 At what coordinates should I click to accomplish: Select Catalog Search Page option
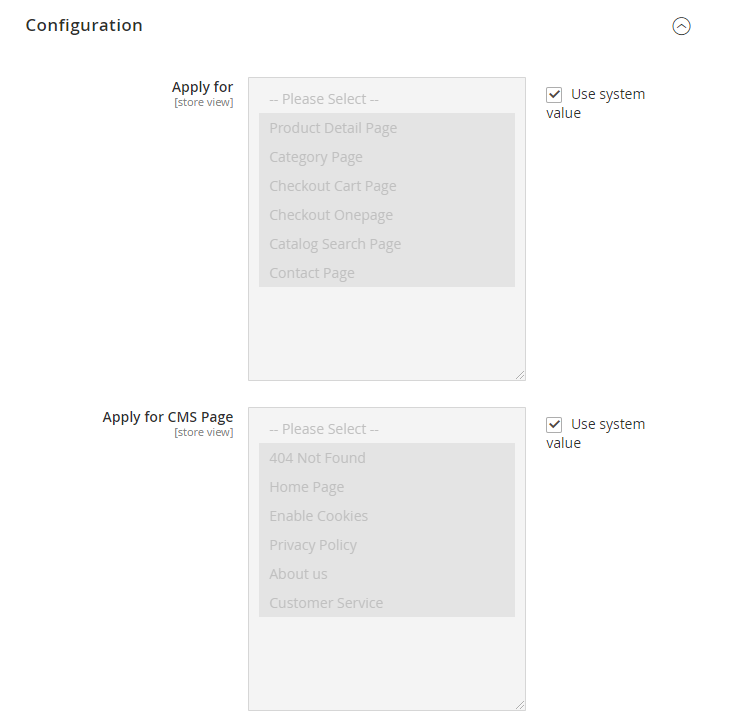pos(335,244)
